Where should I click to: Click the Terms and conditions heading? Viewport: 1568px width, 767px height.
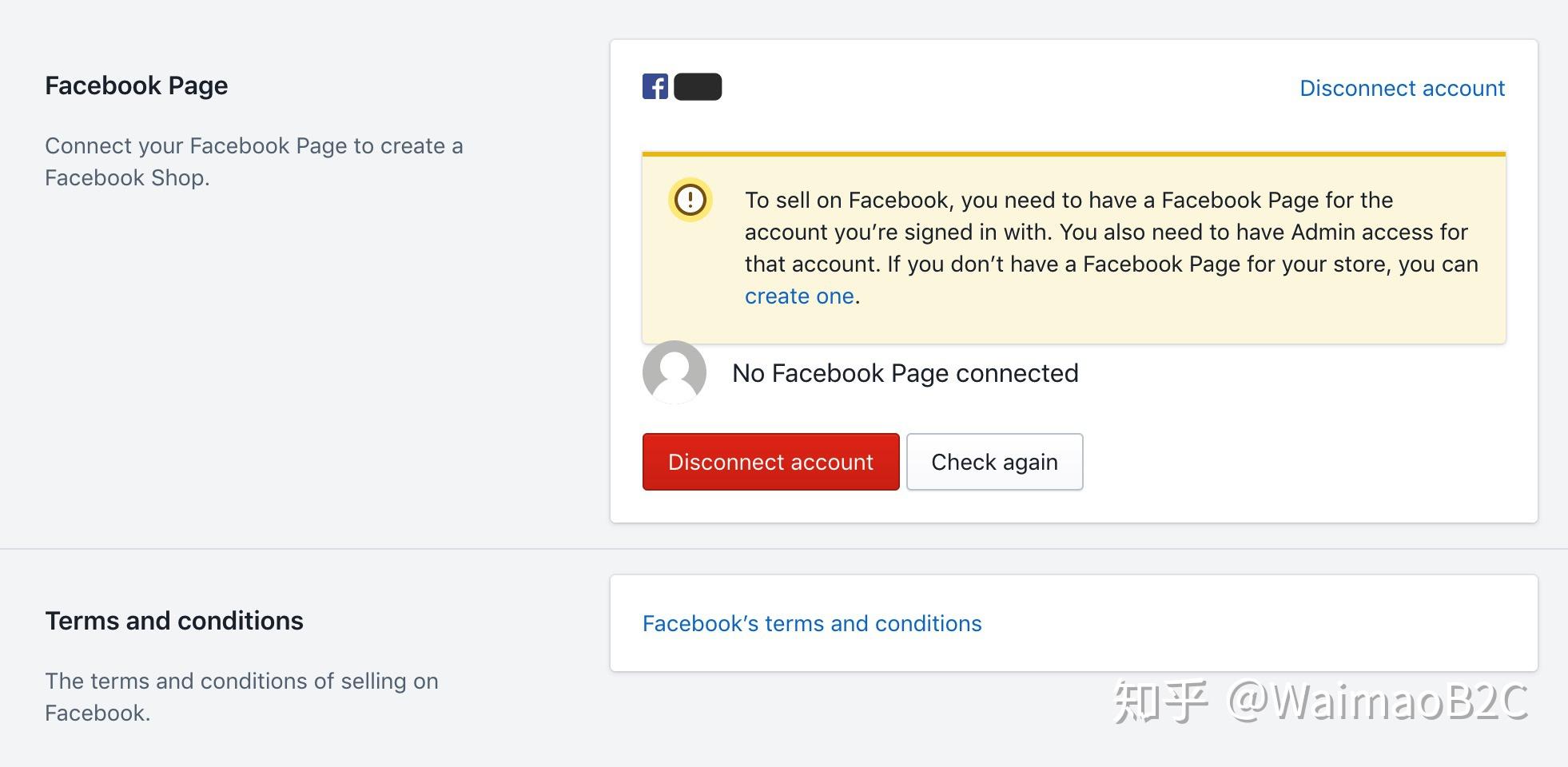(174, 621)
